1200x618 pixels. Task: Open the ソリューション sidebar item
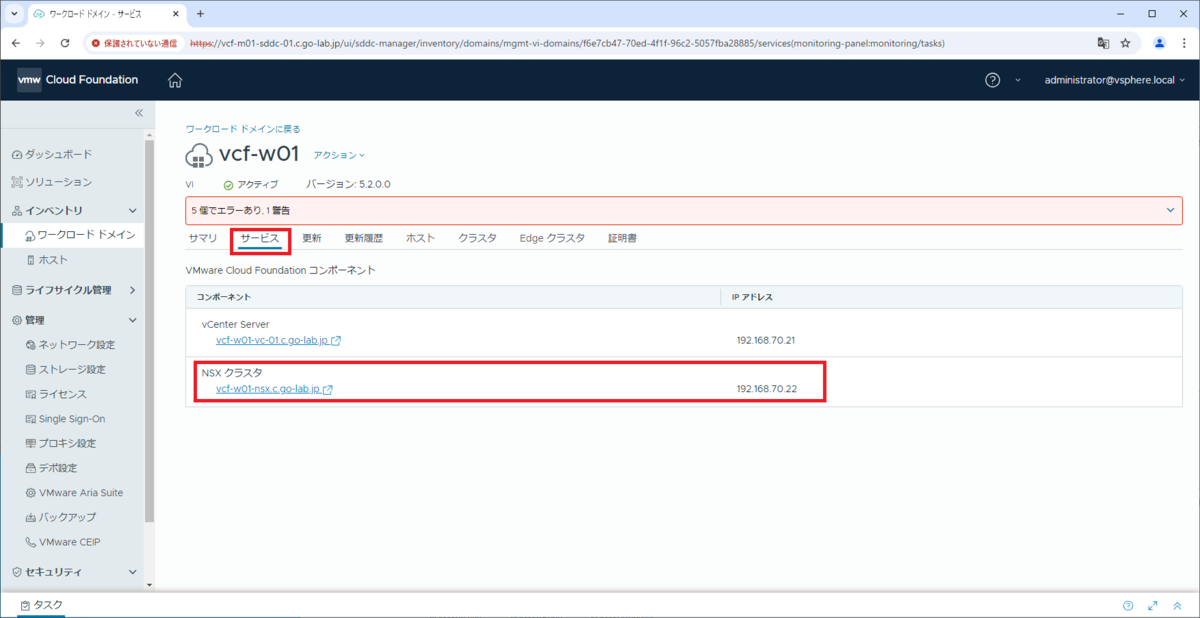pos(52,182)
